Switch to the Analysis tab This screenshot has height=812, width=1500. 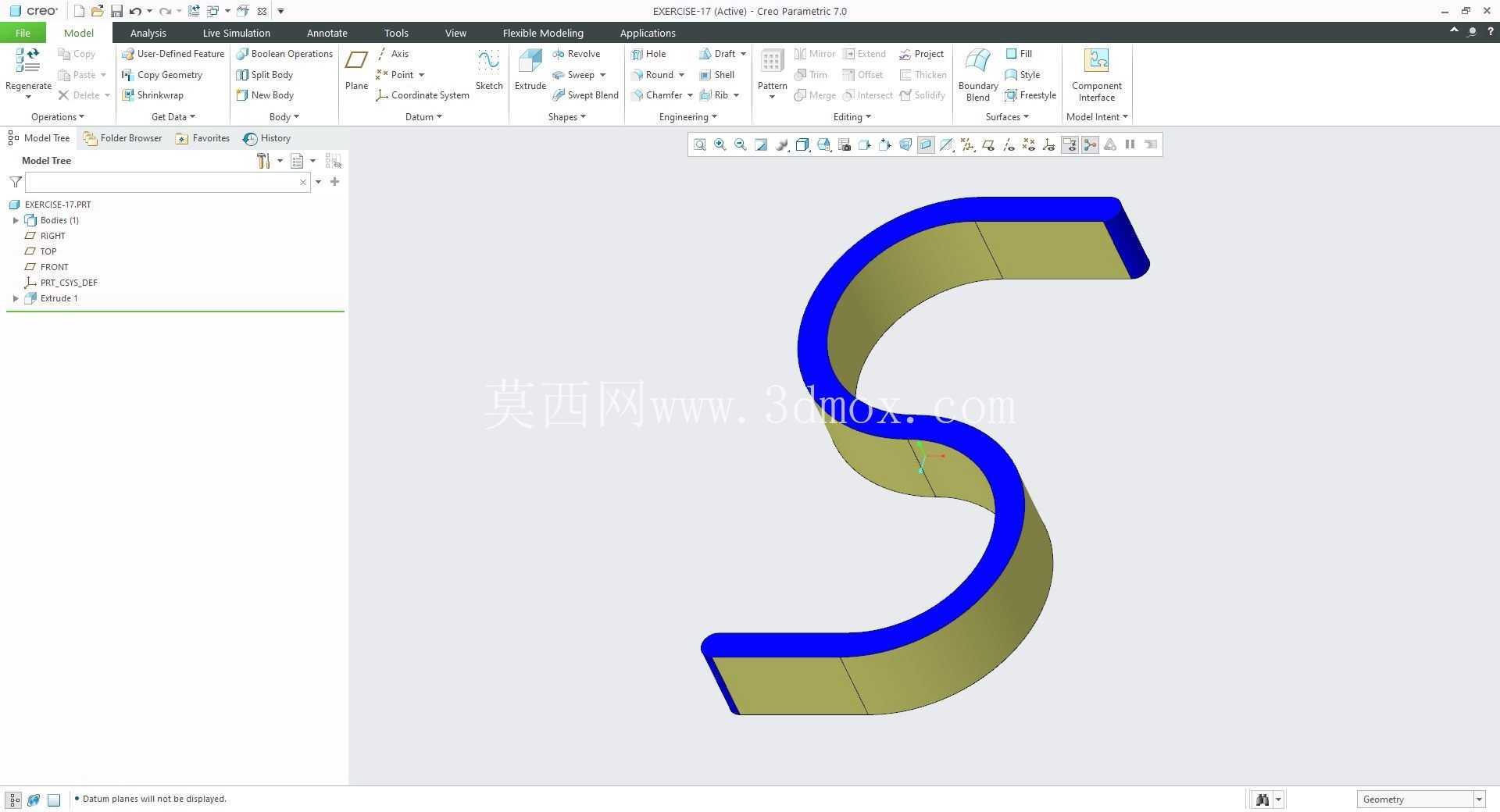pyautogui.click(x=148, y=33)
